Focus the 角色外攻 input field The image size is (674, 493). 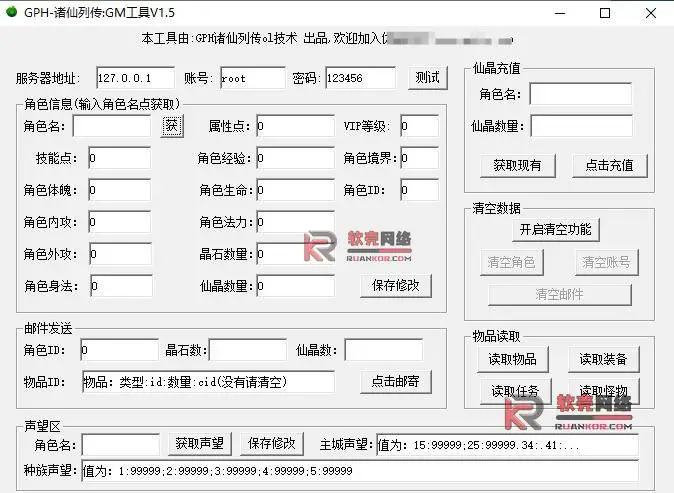(120, 254)
